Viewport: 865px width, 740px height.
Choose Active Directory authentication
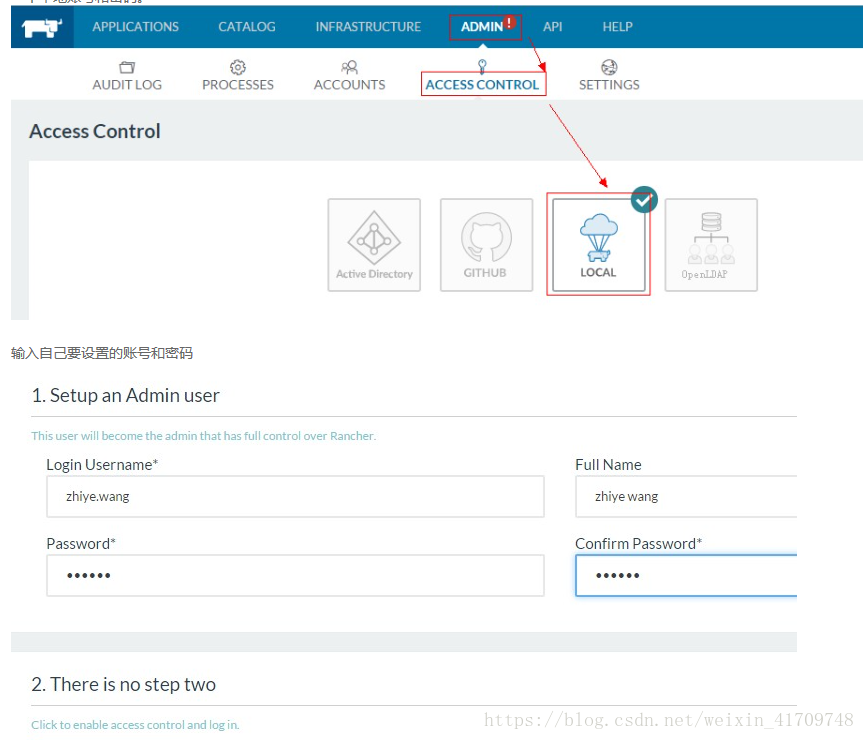374,245
